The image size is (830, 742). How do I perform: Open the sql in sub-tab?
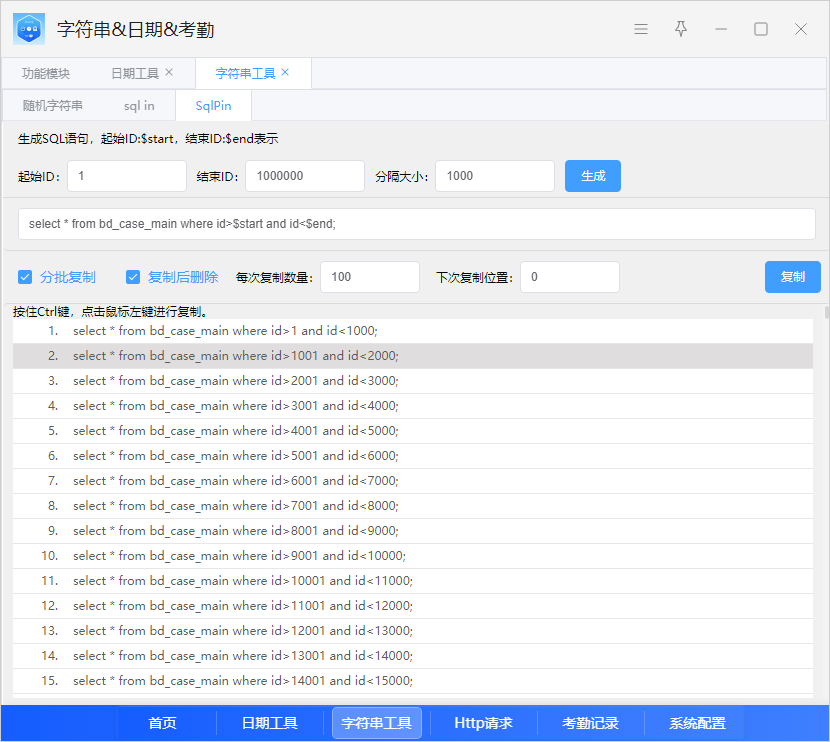coord(139,106)
